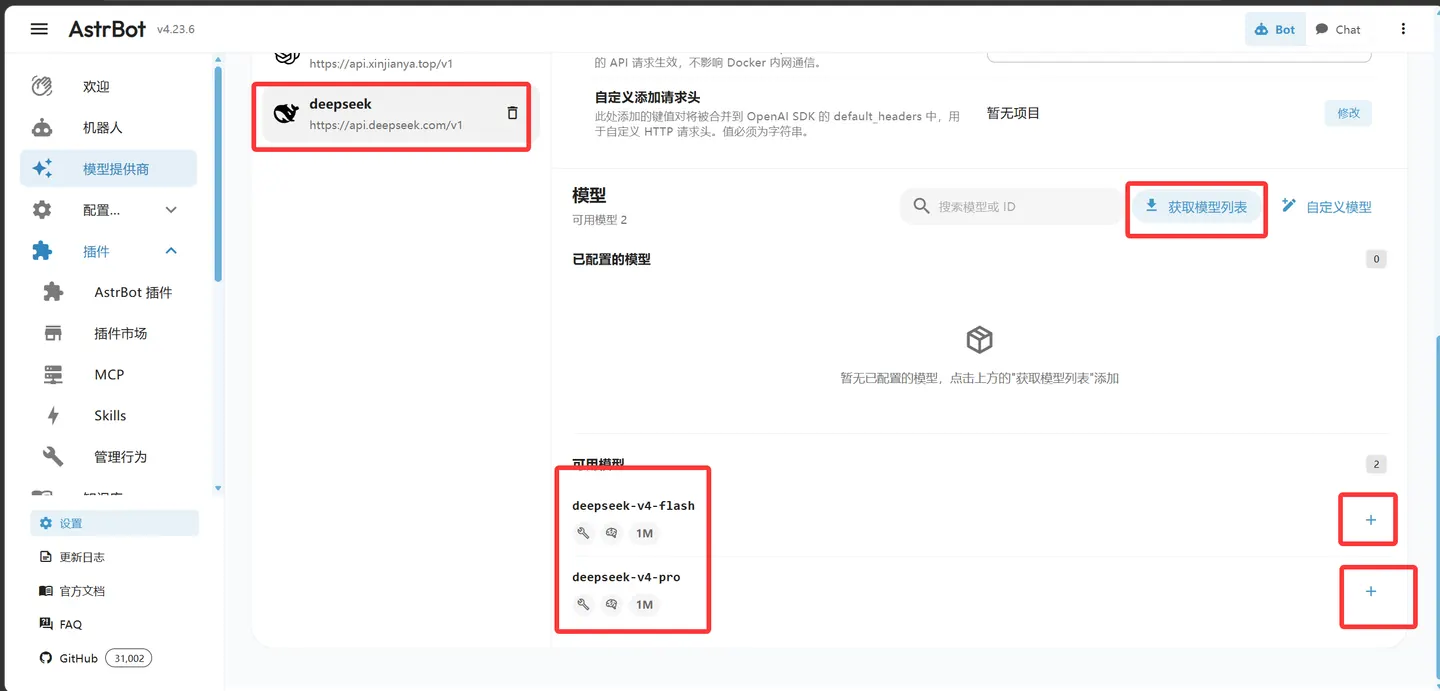
Task: Select 模型提供商 in the sidebar
Action: [x=108, y=169]
